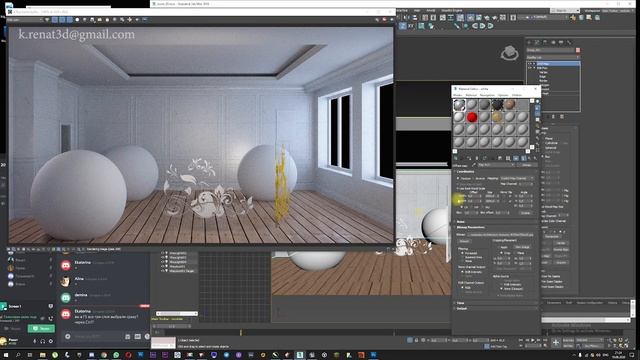Collapse the Coordinates rollout
640x360 pixels.
[x=496, y=172]
